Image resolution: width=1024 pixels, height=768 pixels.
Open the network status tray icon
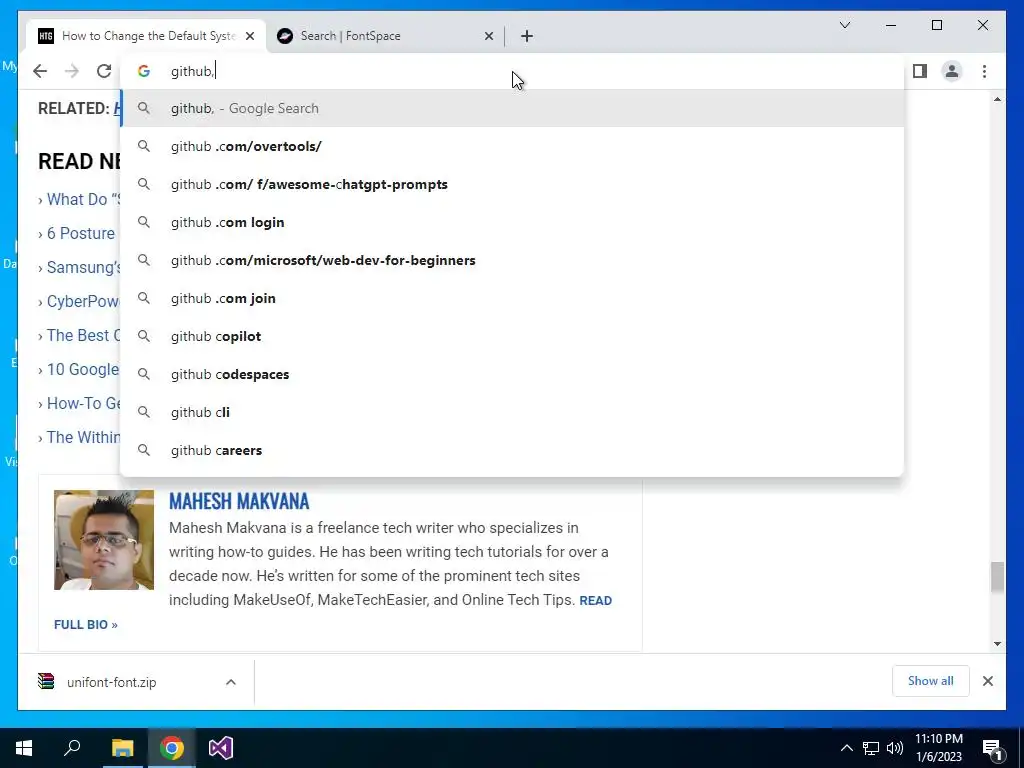(871, 748)
